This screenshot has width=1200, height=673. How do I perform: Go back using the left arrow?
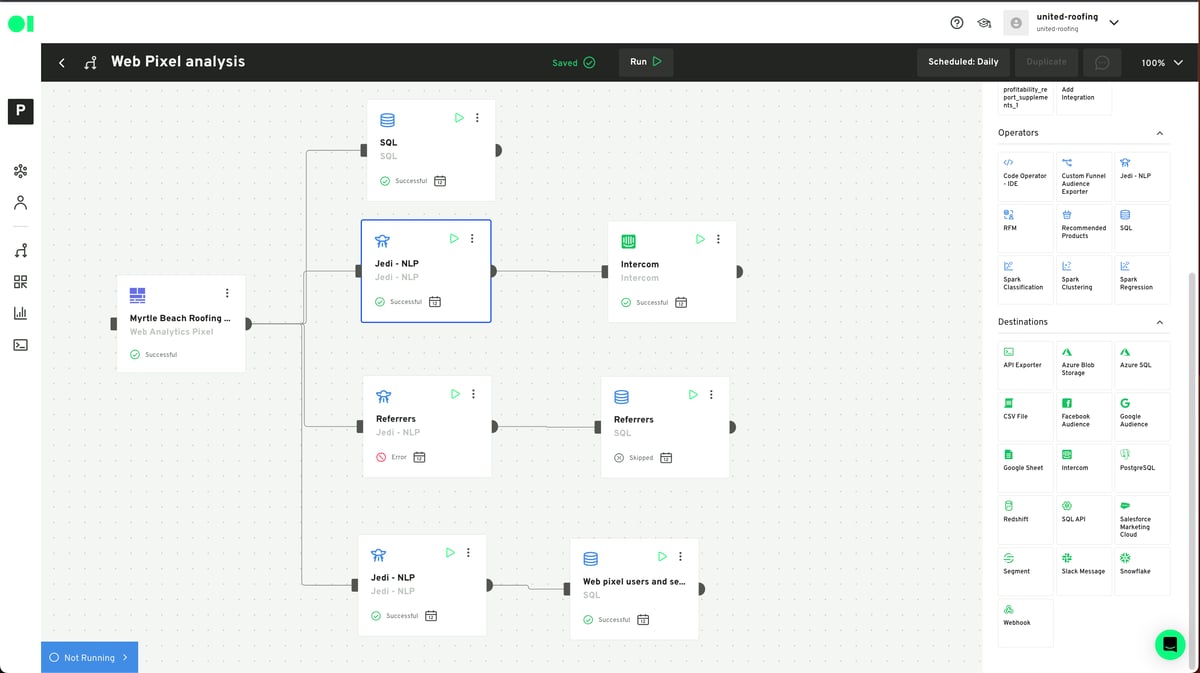62,62
